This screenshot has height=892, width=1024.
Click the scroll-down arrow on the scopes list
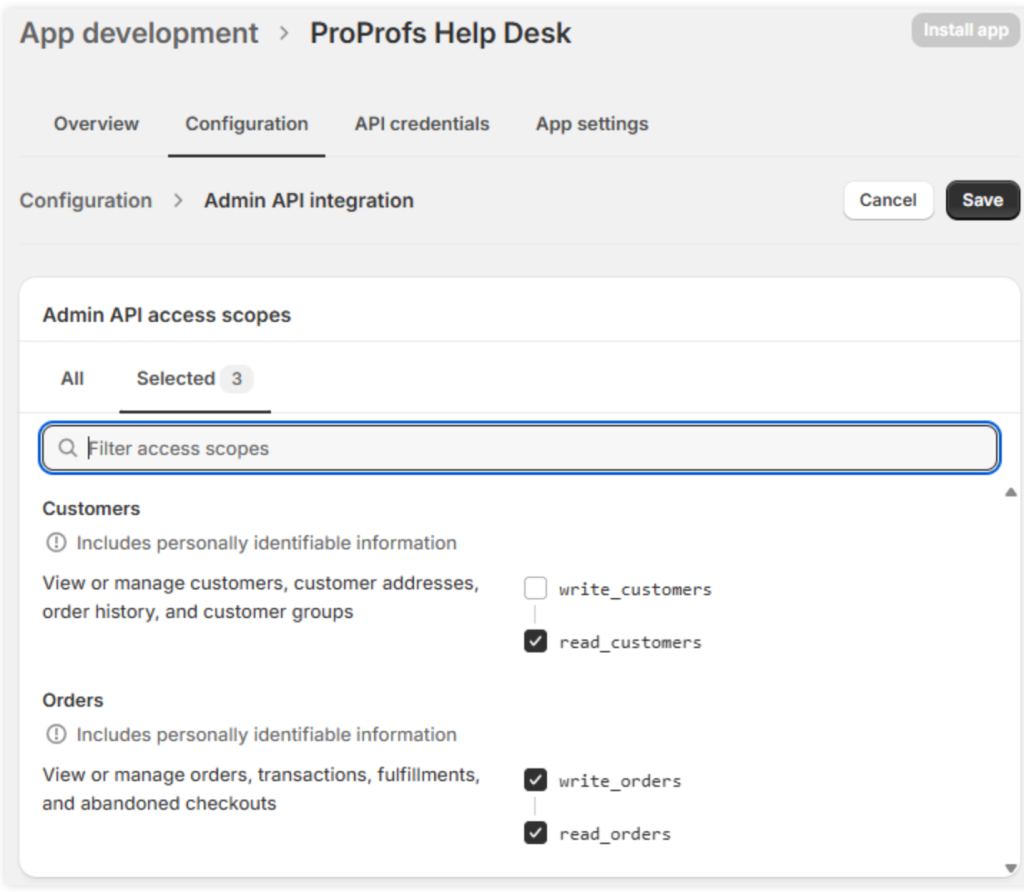[x=1010, y=869]
